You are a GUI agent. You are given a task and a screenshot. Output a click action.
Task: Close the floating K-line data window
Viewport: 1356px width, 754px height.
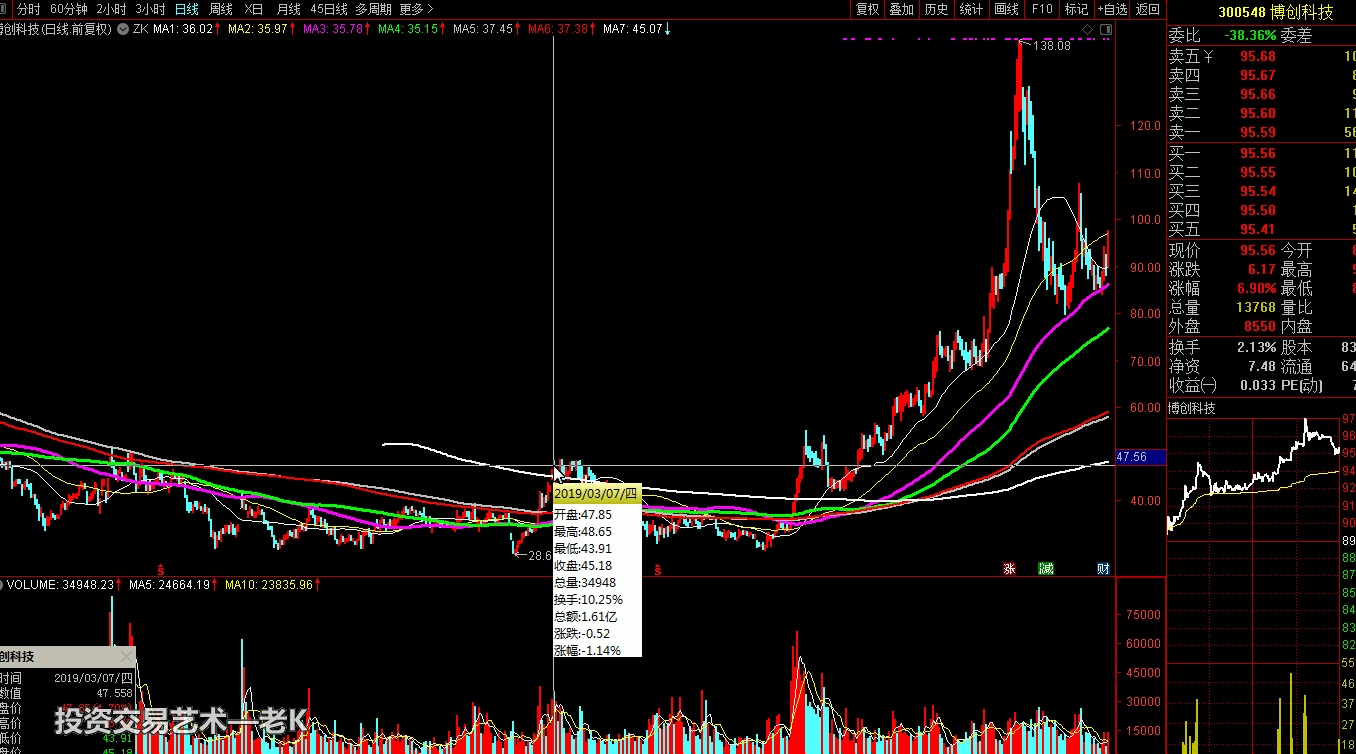(126, 657)
